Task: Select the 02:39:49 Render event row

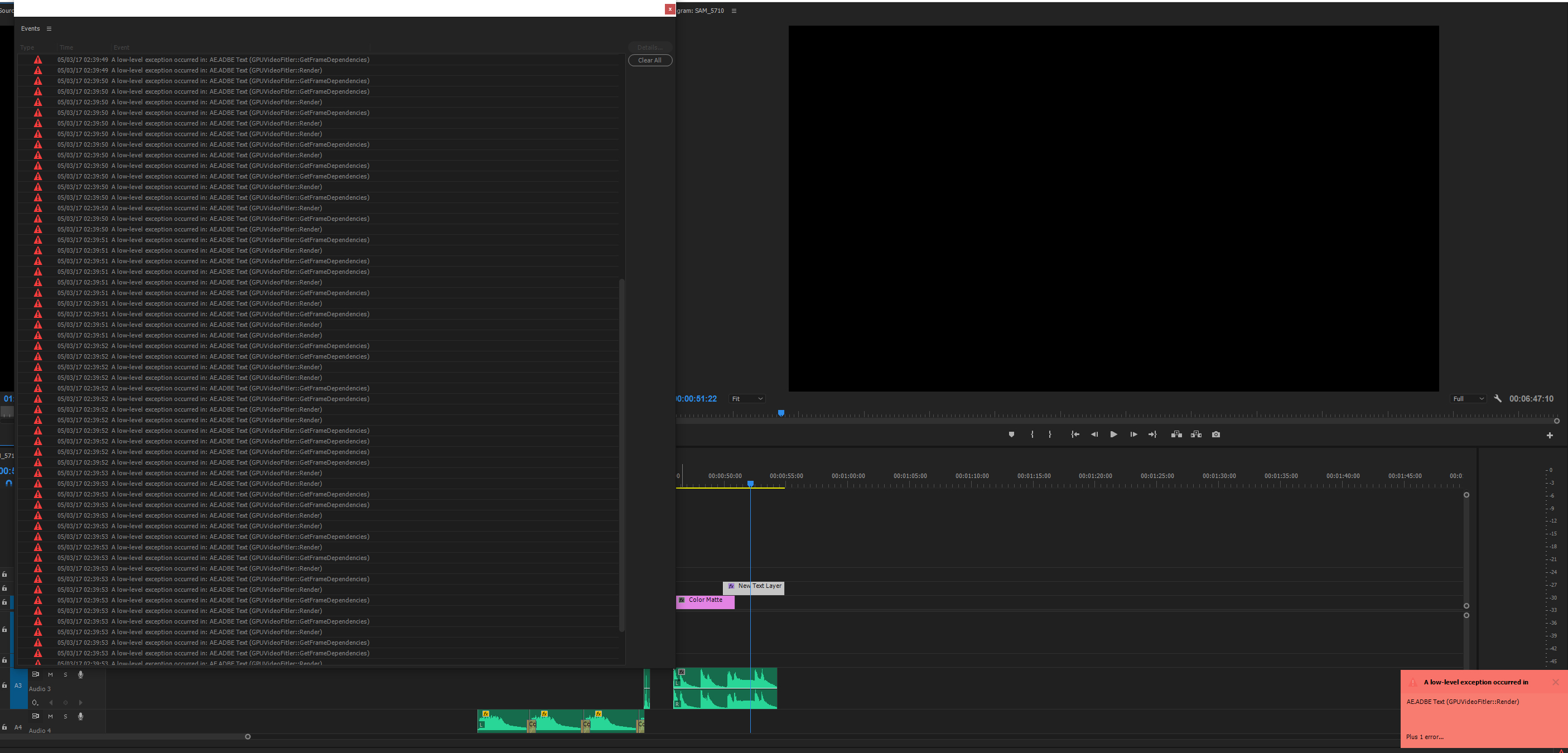Action: tap(318, 71)
